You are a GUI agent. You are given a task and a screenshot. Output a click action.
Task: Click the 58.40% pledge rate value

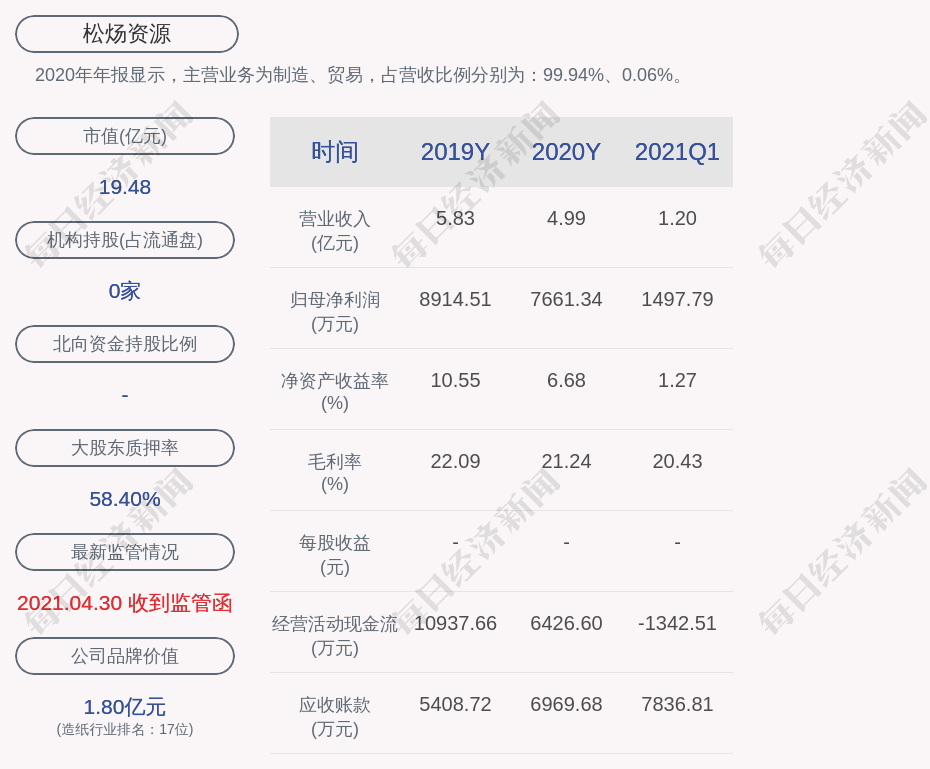[x=125, y=499]
